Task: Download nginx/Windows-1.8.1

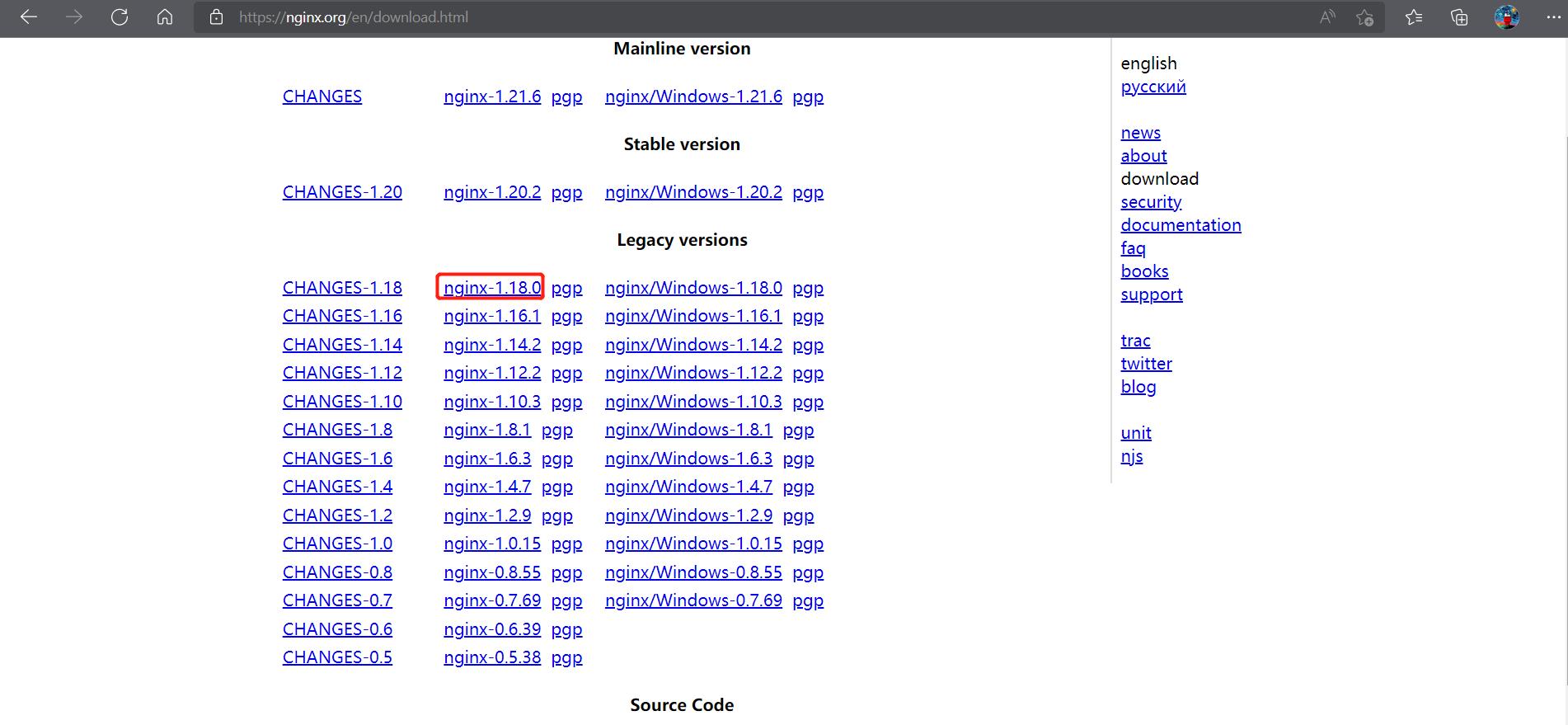Action: tap(688, 430)
